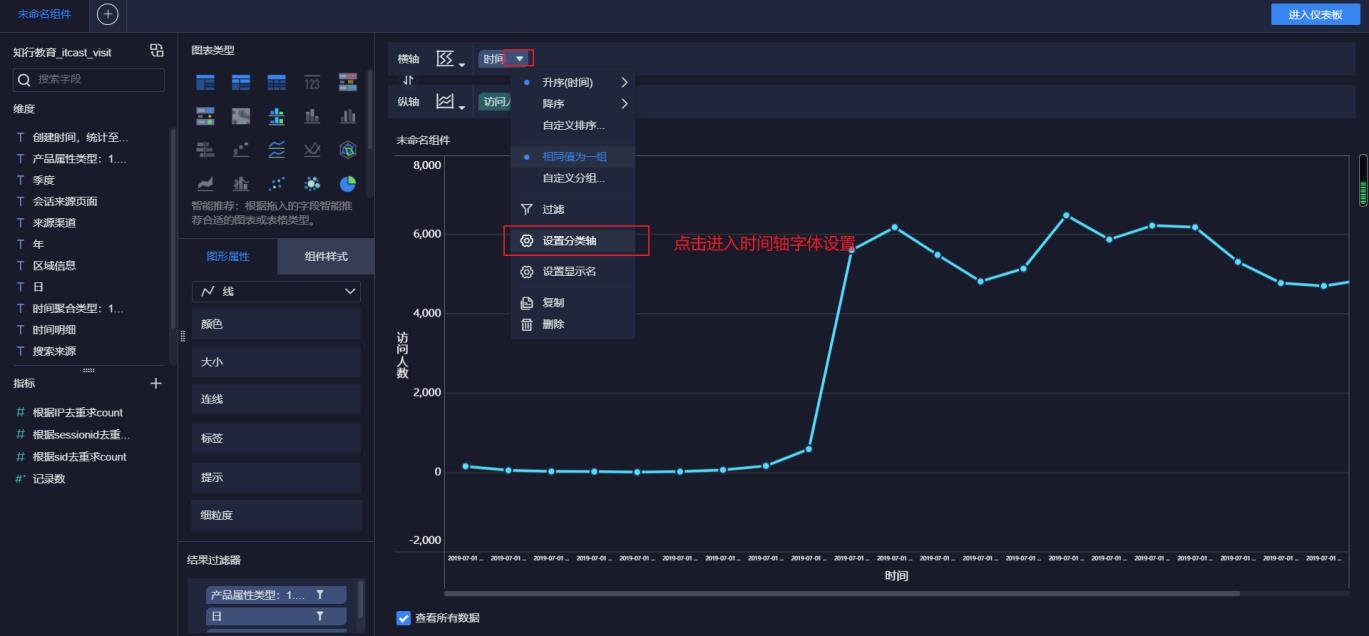Click the 纵轴 axis settings icon
This screenshot has height=636, width=1369.
[450, 101]
